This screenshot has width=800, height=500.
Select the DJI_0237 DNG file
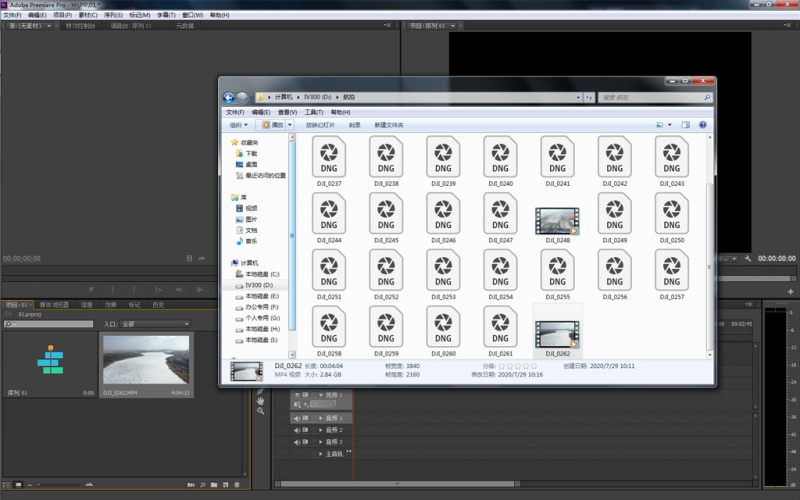pos(329,162)
